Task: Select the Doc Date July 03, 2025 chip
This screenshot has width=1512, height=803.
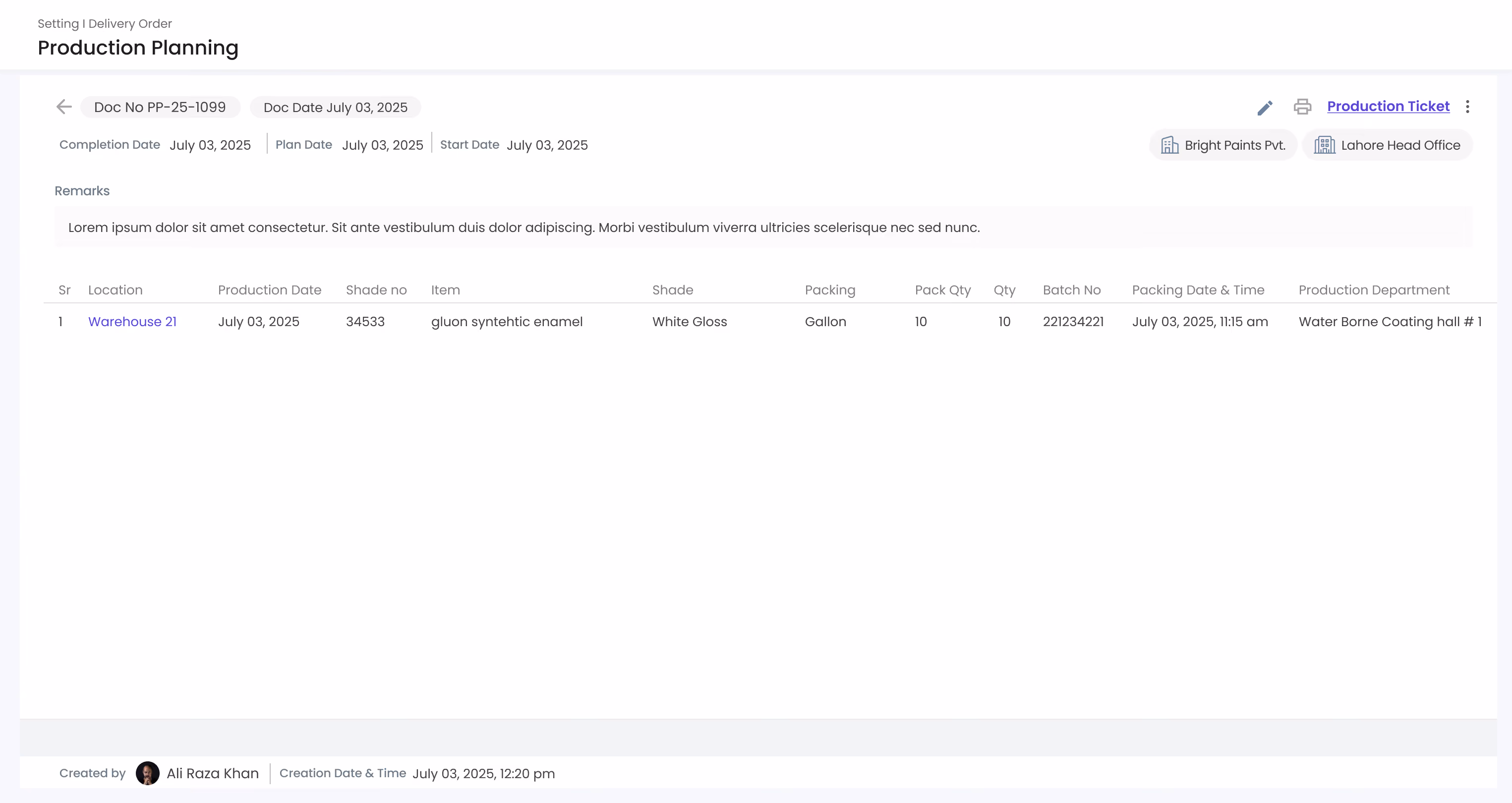Action: tap(335, 108)
